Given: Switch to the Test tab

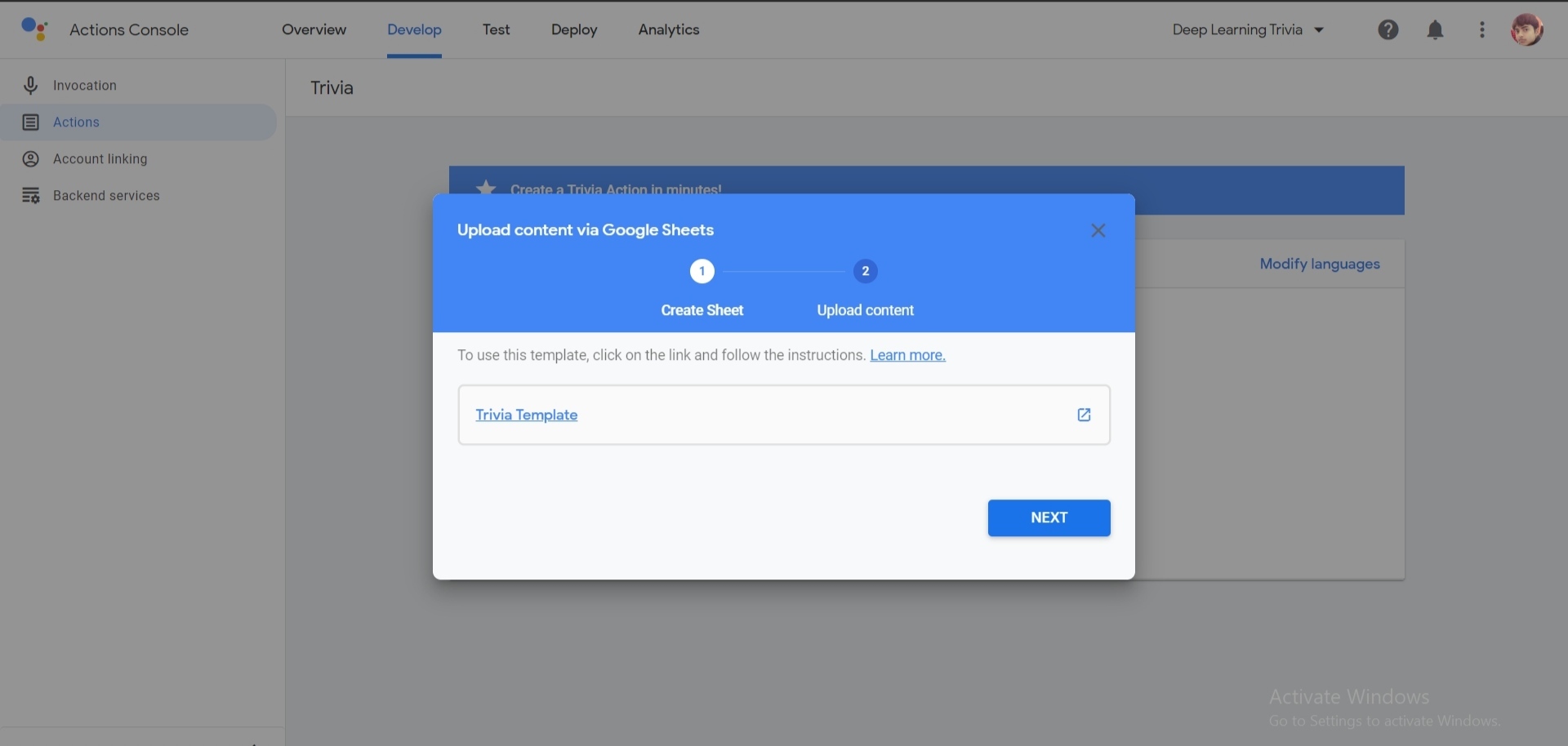Looking at the screenshot, I should point(496,29).
